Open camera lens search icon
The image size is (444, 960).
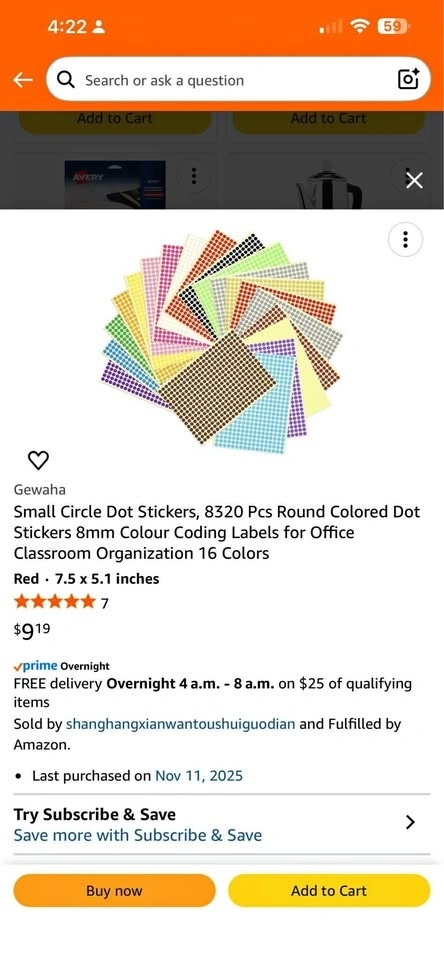(408, 79)
